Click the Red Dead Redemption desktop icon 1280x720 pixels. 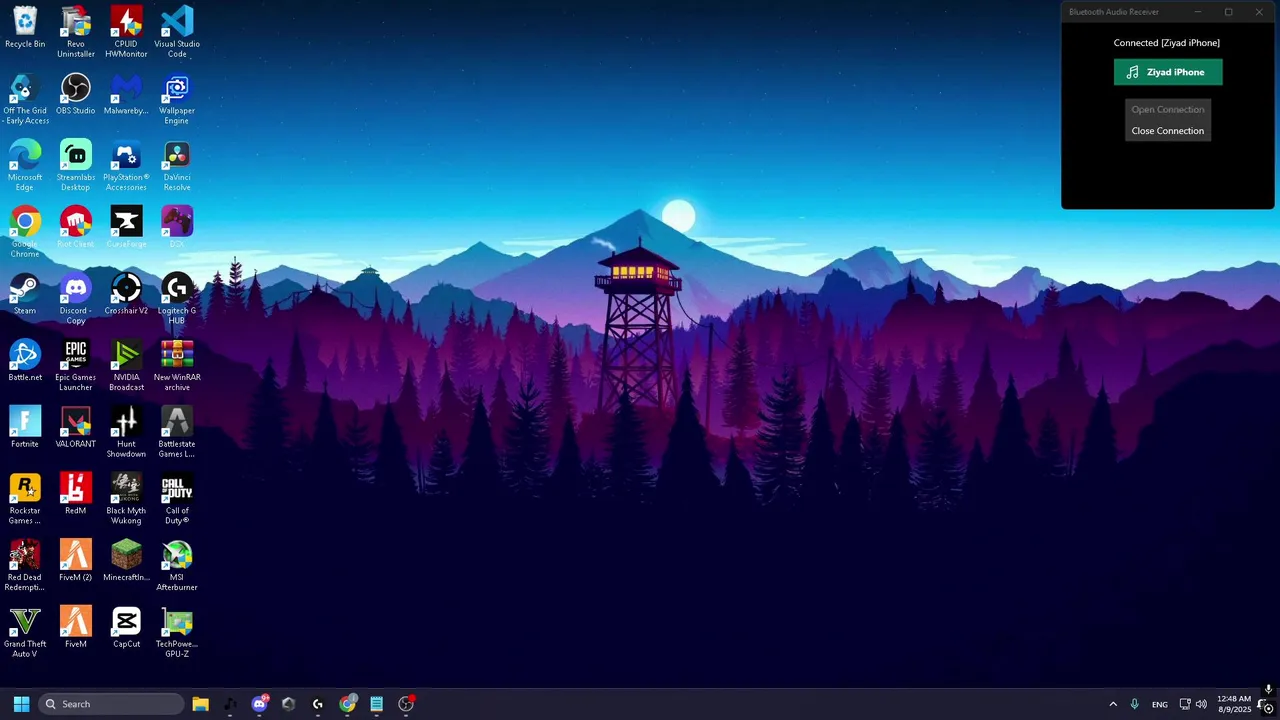pos(25,566)
